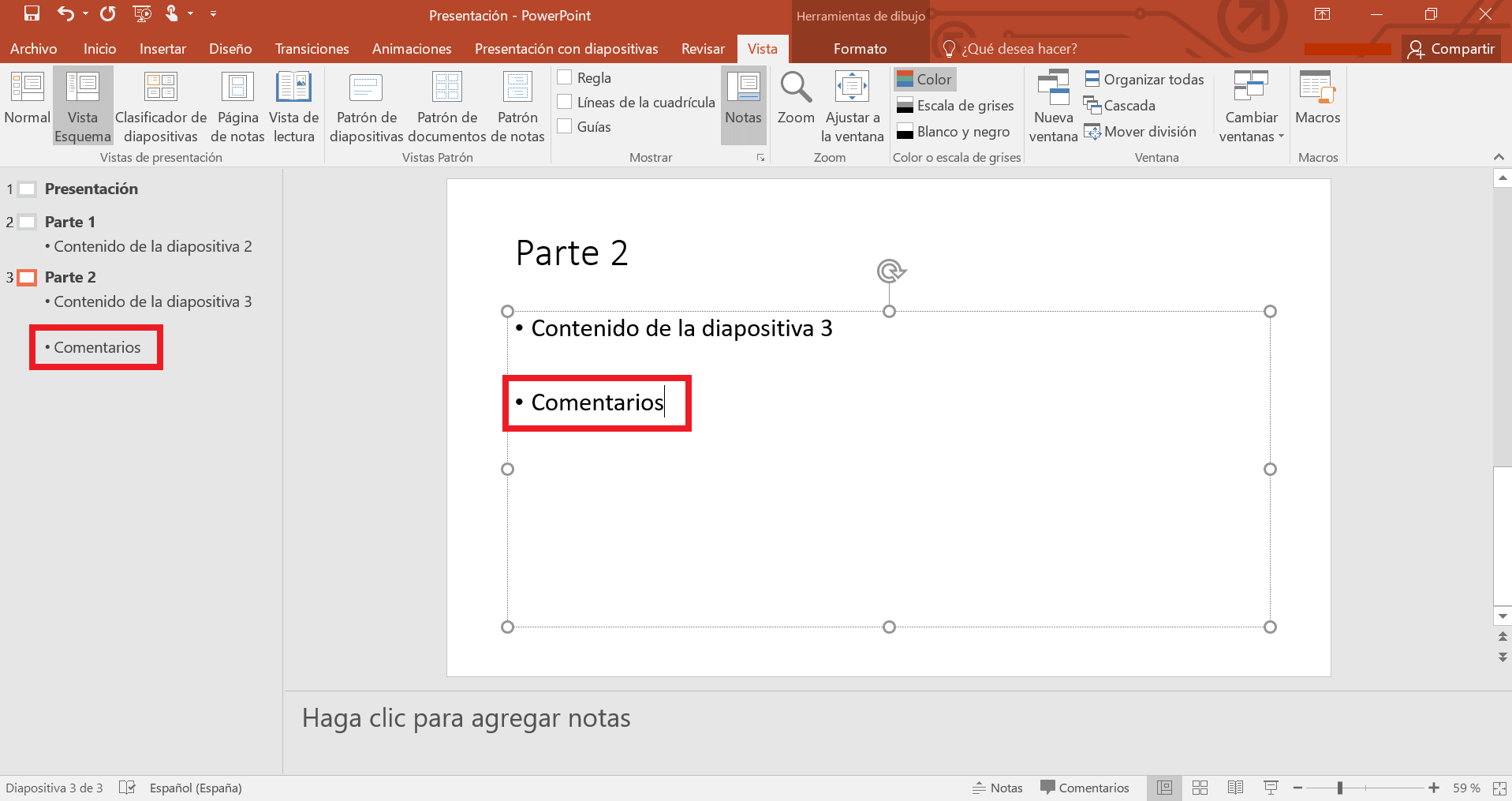Image resolution: width=1512 pixels, height=801 pixels.
Task: Open the Animaciones tab
Action: tap(412, 49)
